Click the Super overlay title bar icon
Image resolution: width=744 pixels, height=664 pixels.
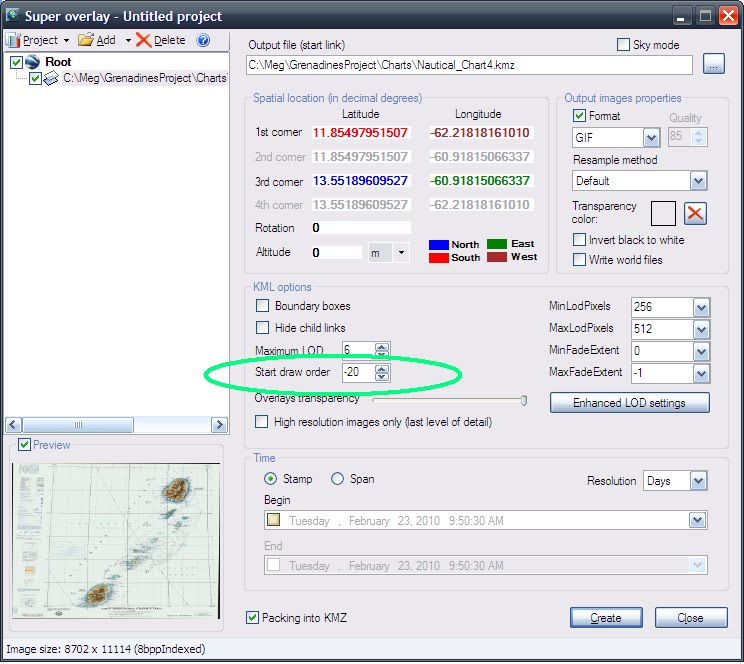click(12, 16)
